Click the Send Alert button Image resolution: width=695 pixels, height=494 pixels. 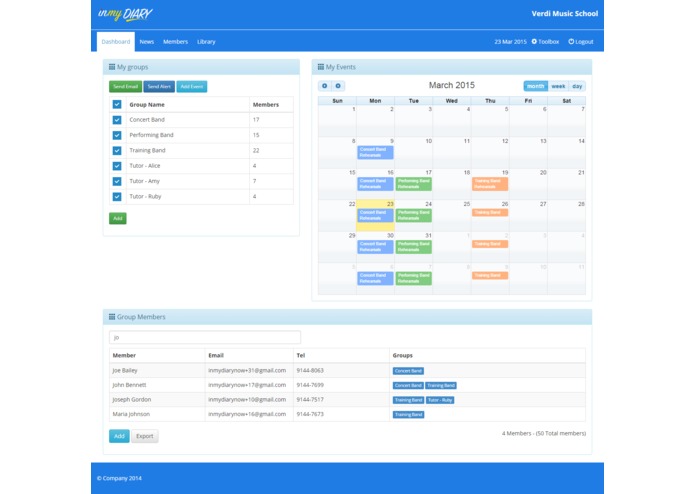pyautogui.click(x=159, y=86)
